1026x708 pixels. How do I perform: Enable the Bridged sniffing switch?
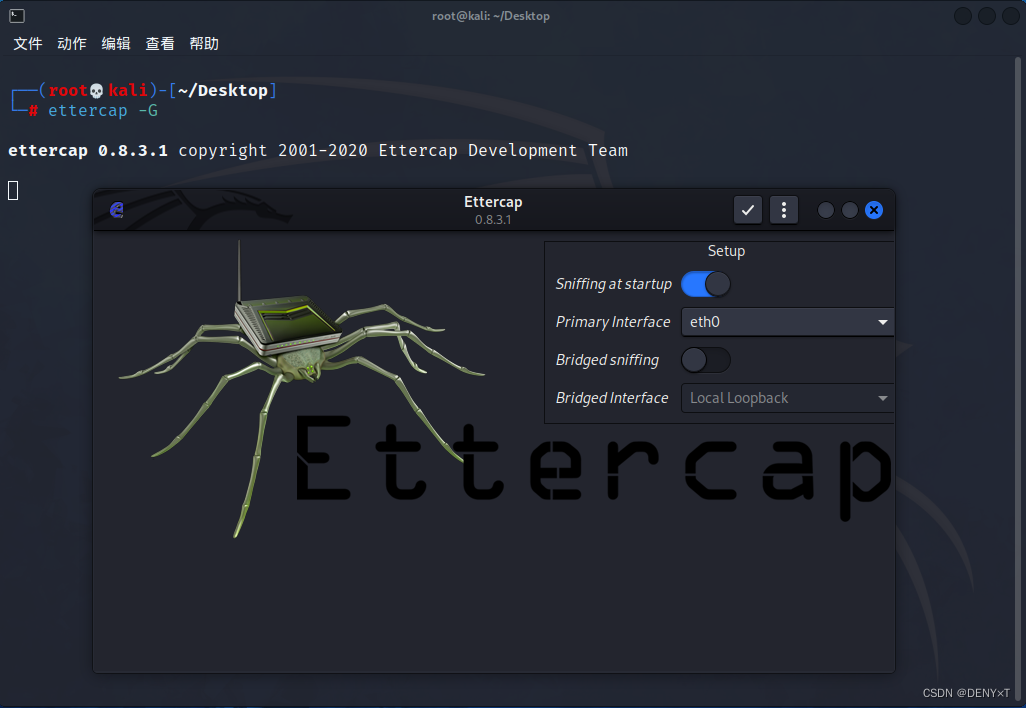pos(705,360)
